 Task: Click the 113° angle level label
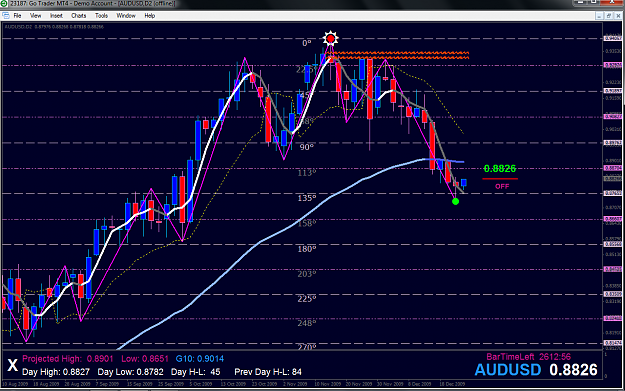point(307,173)
